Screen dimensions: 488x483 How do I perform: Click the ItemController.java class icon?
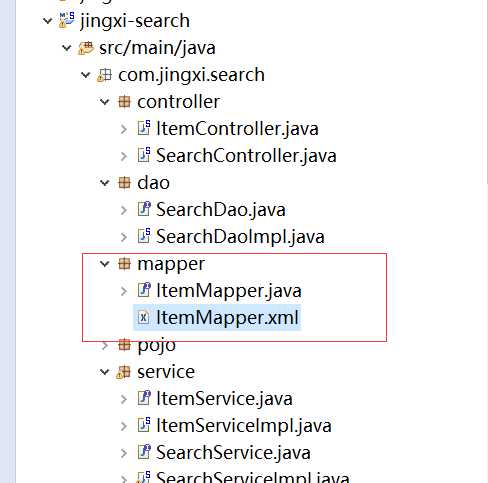tap(144, 128)
